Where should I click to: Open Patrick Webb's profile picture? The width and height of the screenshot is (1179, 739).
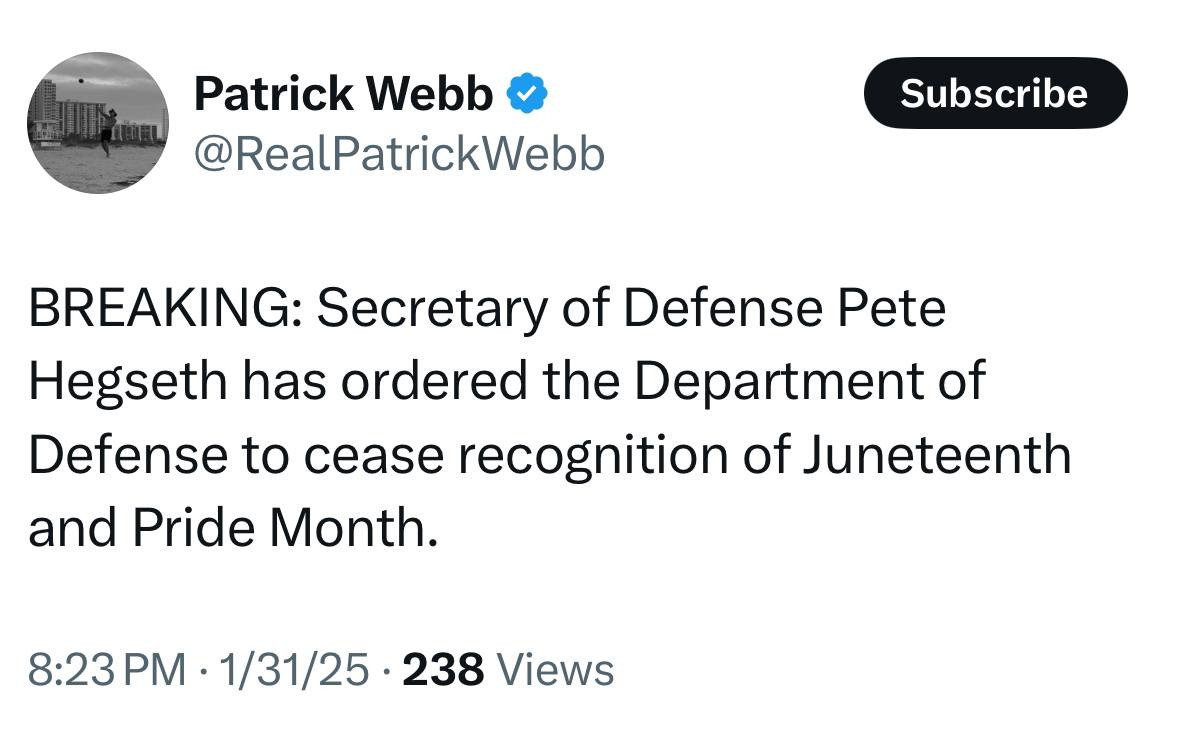(97, 122)
